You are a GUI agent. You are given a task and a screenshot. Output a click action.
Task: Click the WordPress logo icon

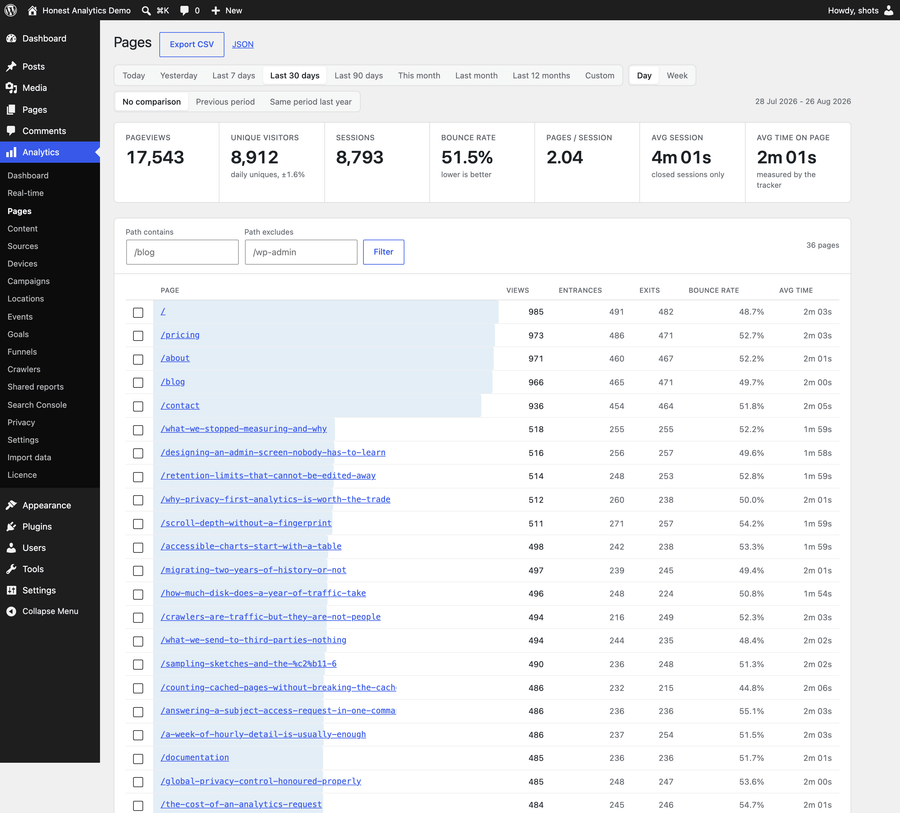10,10
